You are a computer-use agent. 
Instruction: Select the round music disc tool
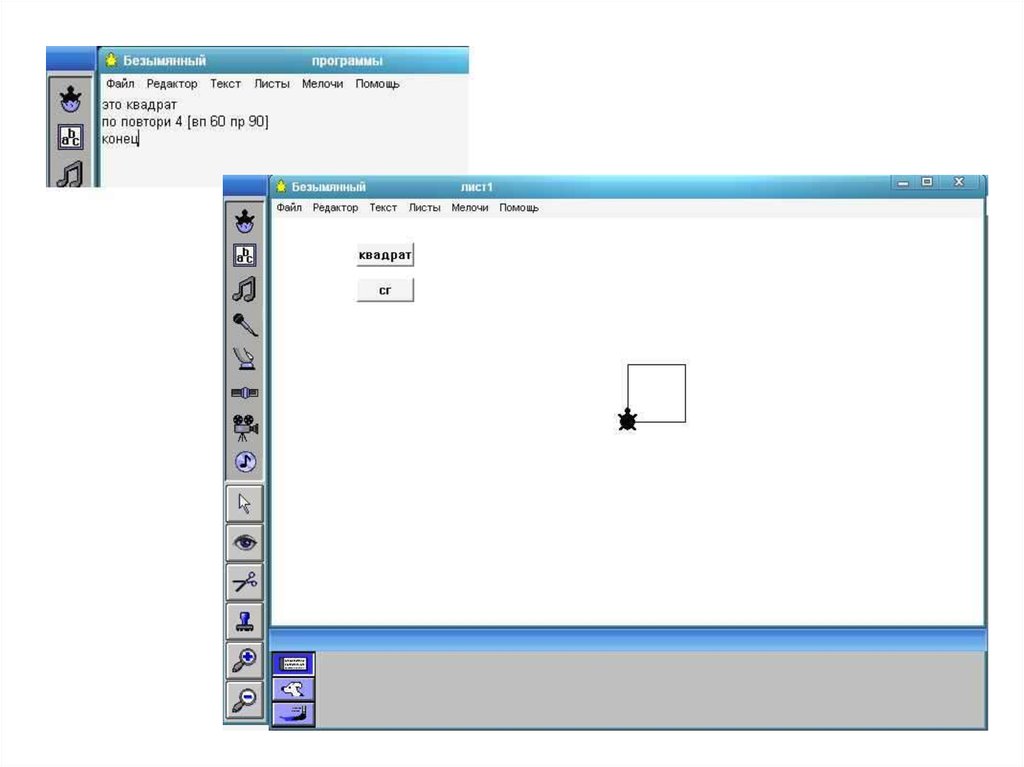[x=245, y=462]
